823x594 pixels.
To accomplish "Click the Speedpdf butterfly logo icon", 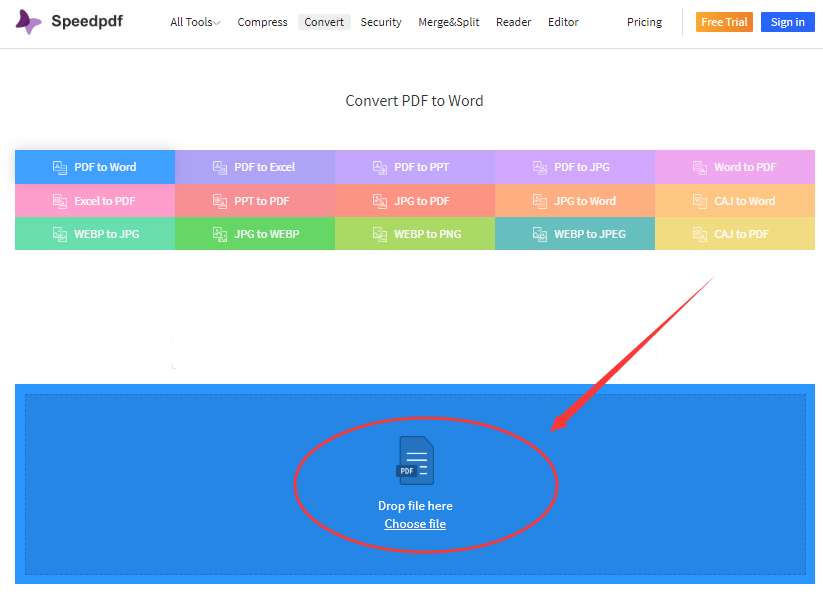I will [28, 22].
